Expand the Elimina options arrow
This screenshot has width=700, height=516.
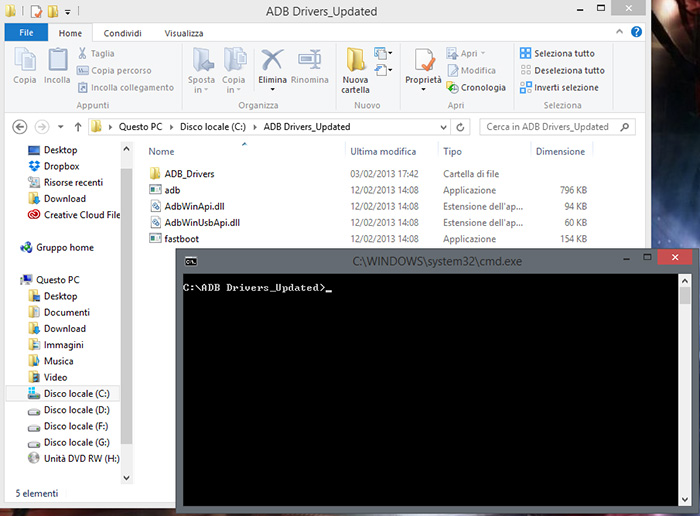point(272,89)
